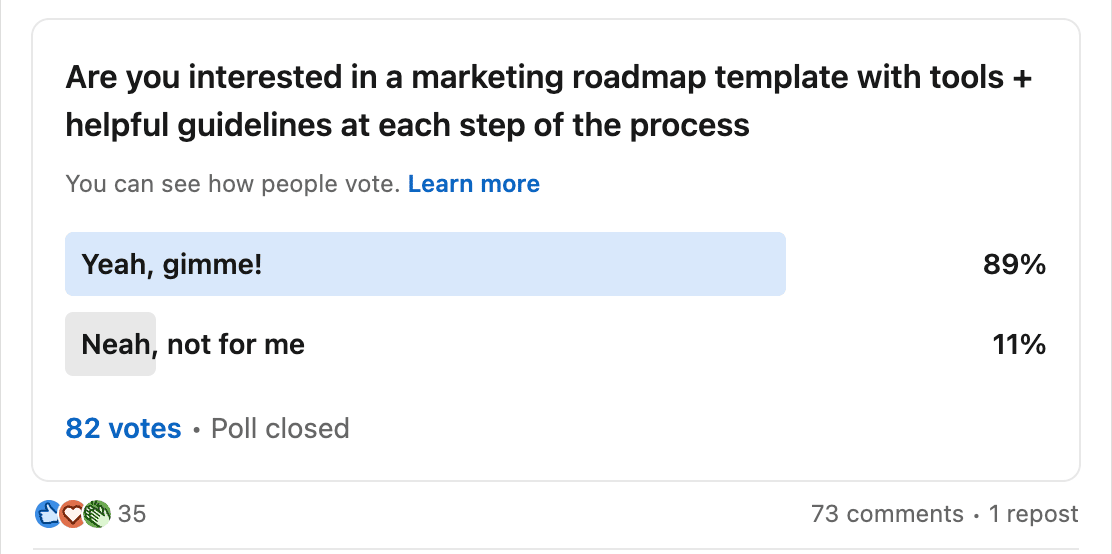View the 1 repost link
1112x554 pixels.
[1033, 514]
